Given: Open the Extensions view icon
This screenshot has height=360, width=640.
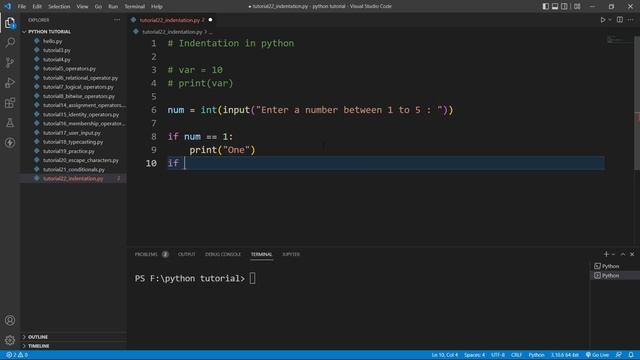Looking at the screenshot, I should [x=10, y=102].
